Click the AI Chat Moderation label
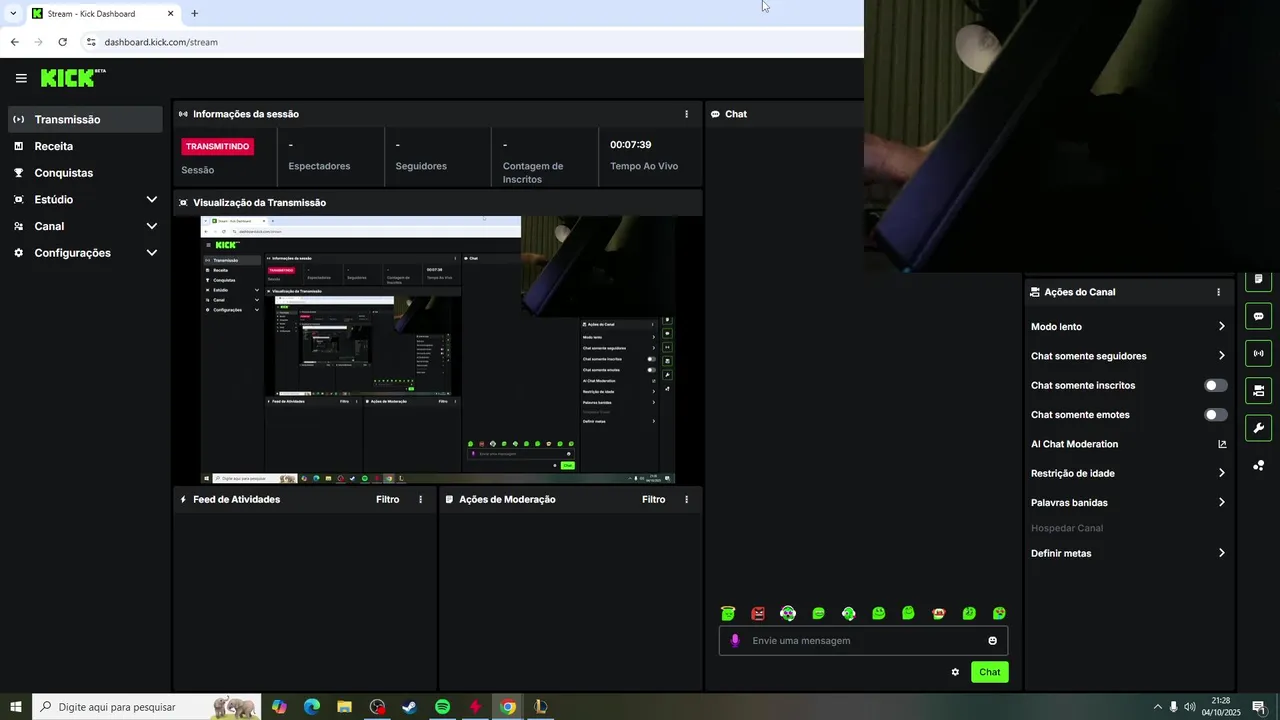 (x=1074, y=444)
